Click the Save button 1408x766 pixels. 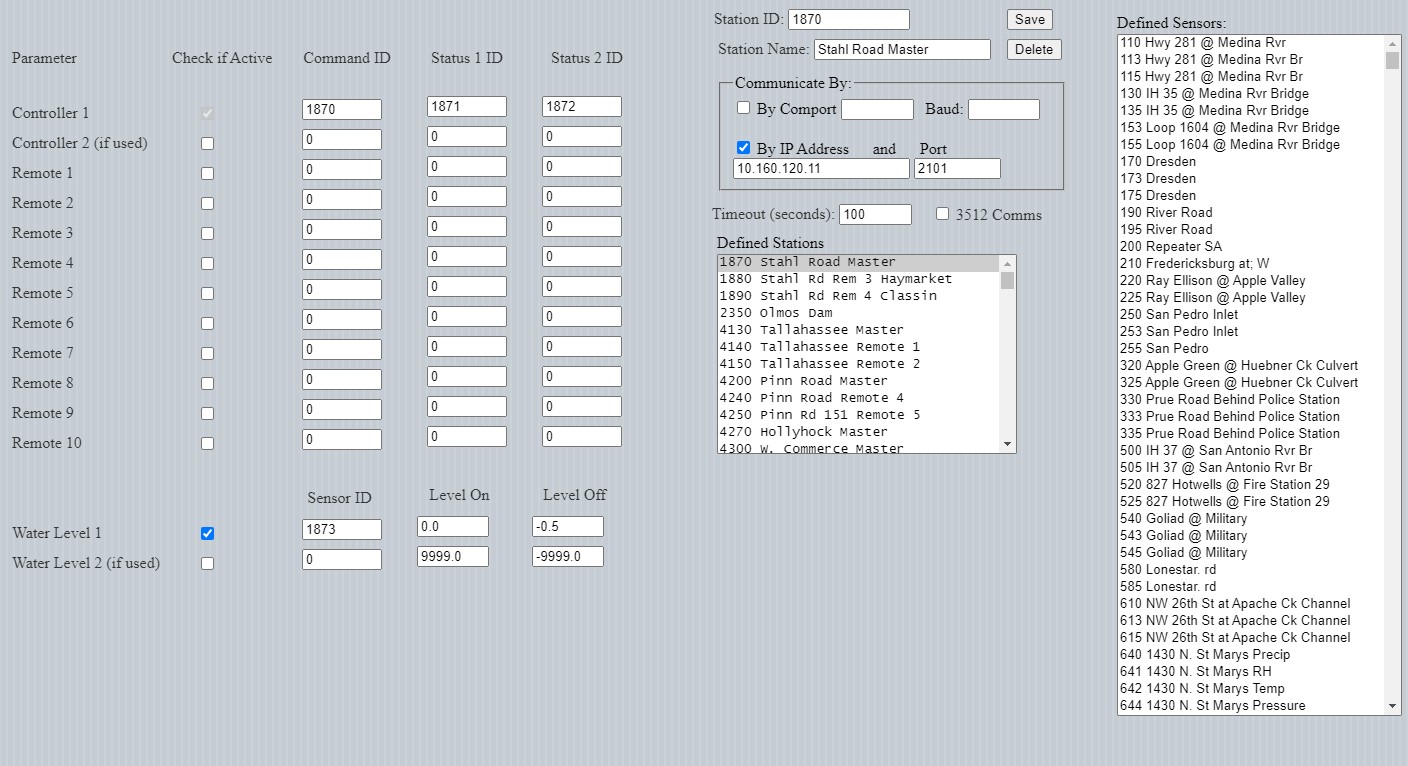point(1029,20)
